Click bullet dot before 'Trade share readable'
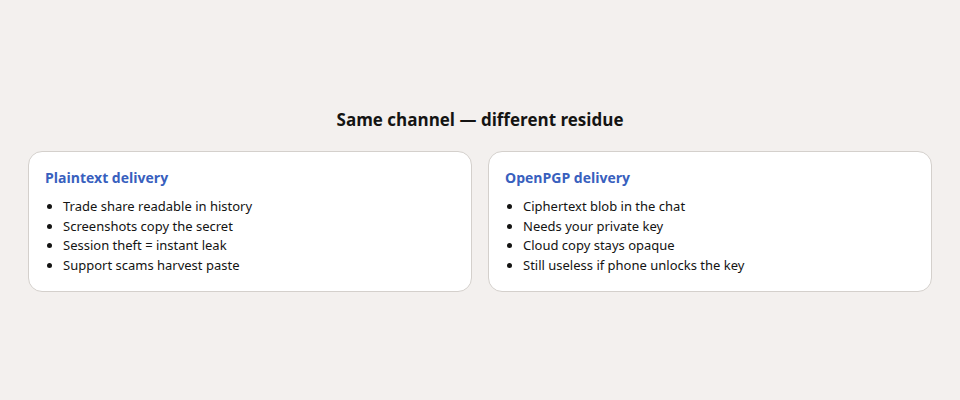Viewport: 960px width, 400px height. coord(50,207)
